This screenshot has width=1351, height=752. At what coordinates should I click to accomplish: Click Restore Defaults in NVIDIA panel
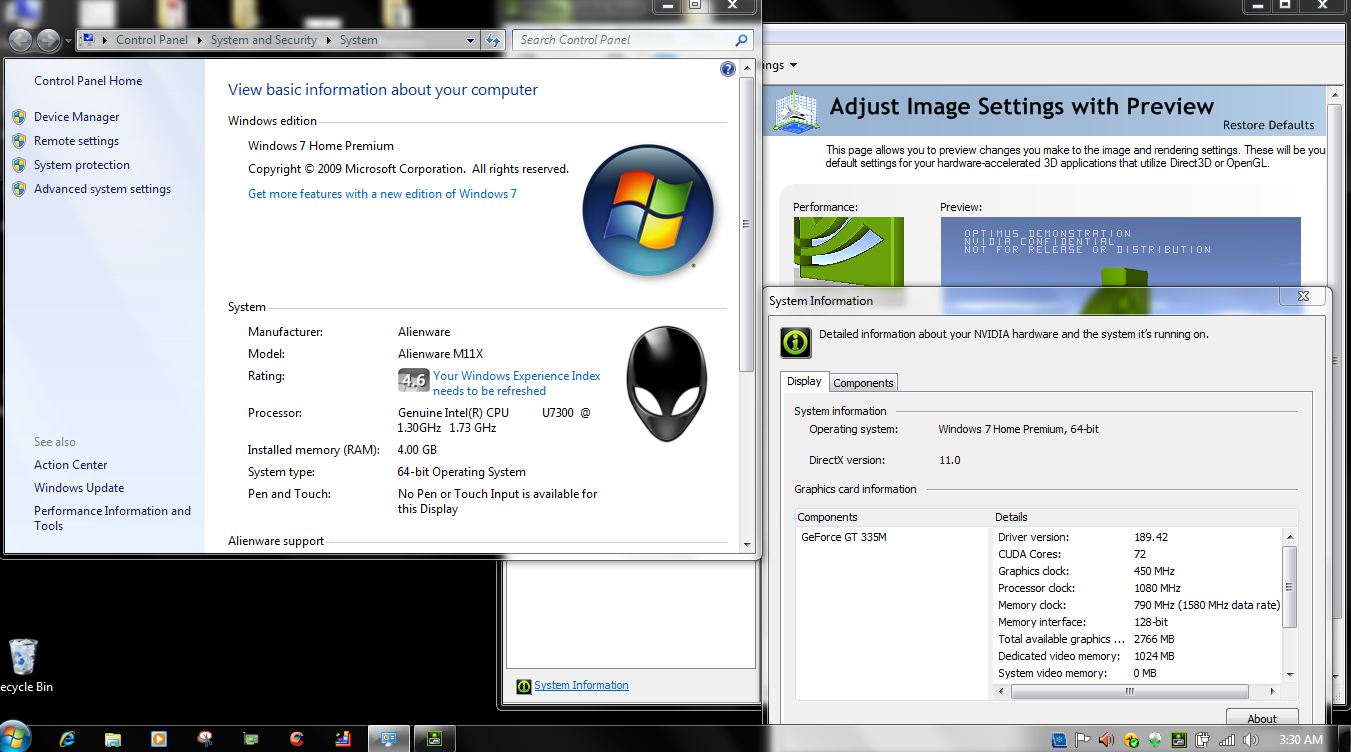click(x=1268, y=125)
